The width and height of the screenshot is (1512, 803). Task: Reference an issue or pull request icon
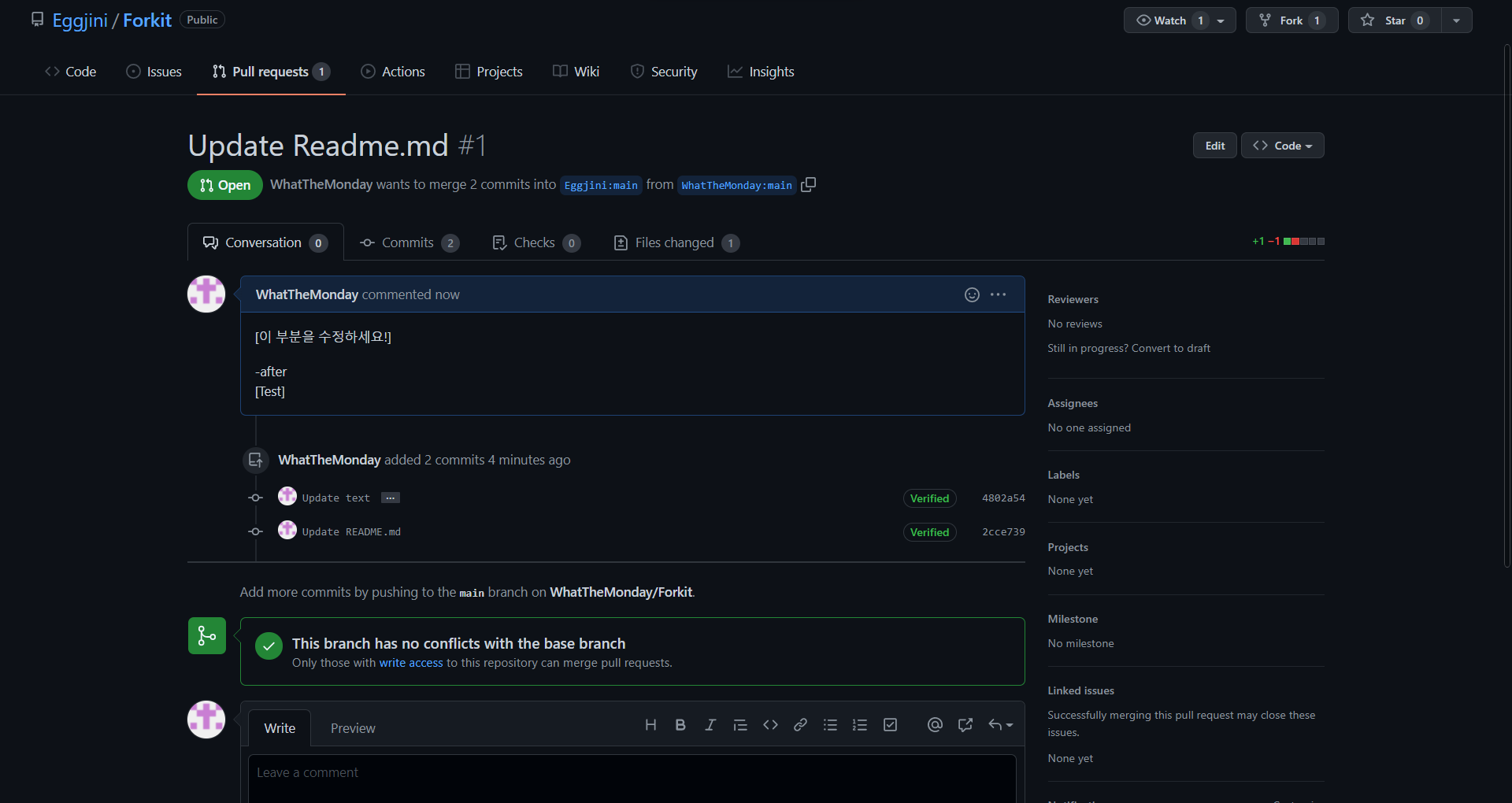coord(965,725)
